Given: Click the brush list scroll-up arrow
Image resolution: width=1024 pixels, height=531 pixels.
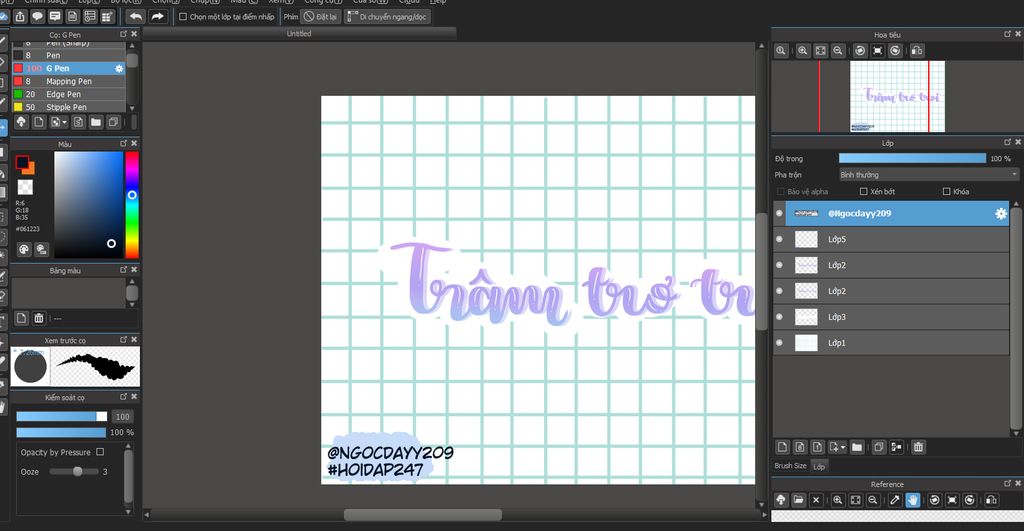Looking at the screenshot, I should tap(132, 46).
